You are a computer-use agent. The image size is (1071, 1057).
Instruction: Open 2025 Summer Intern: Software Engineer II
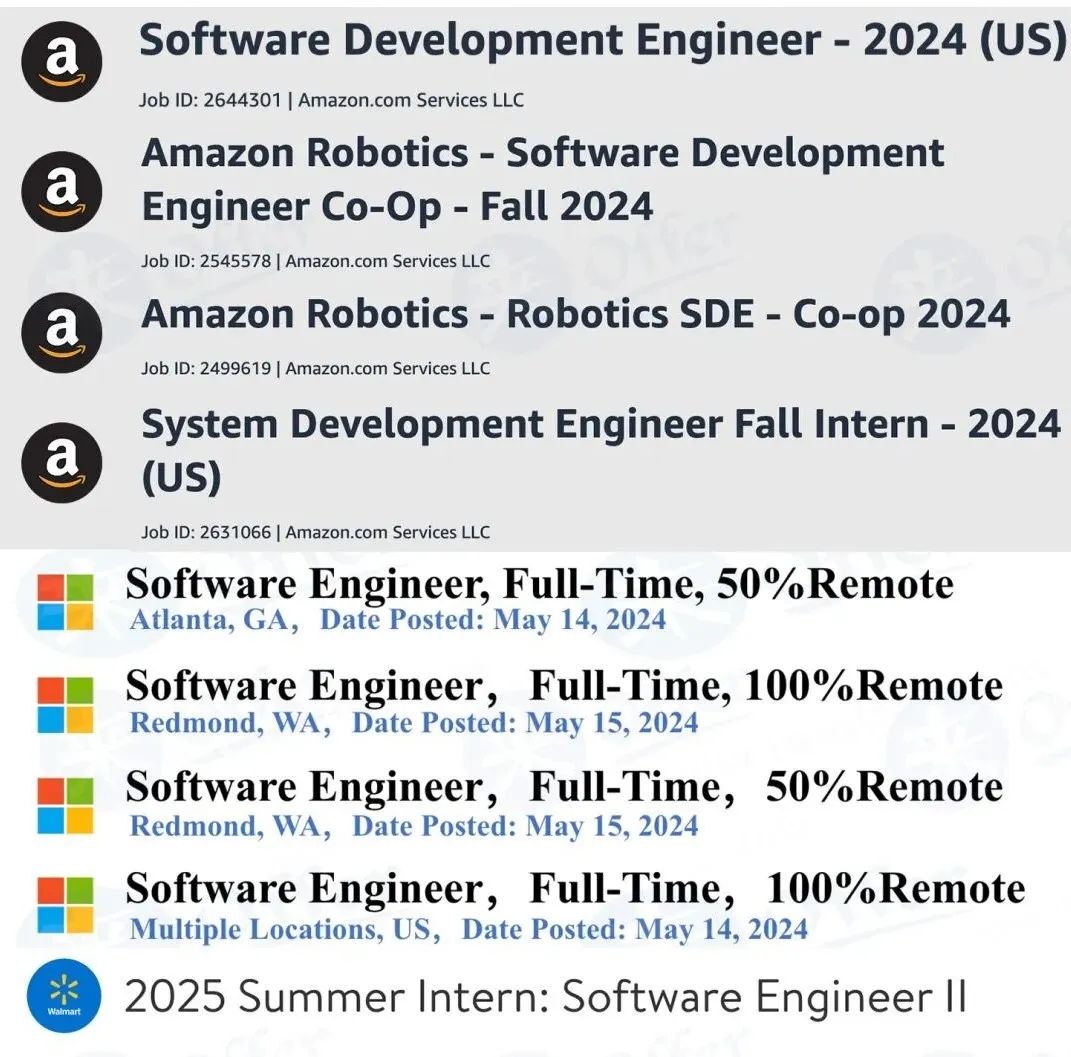point(545,997)
